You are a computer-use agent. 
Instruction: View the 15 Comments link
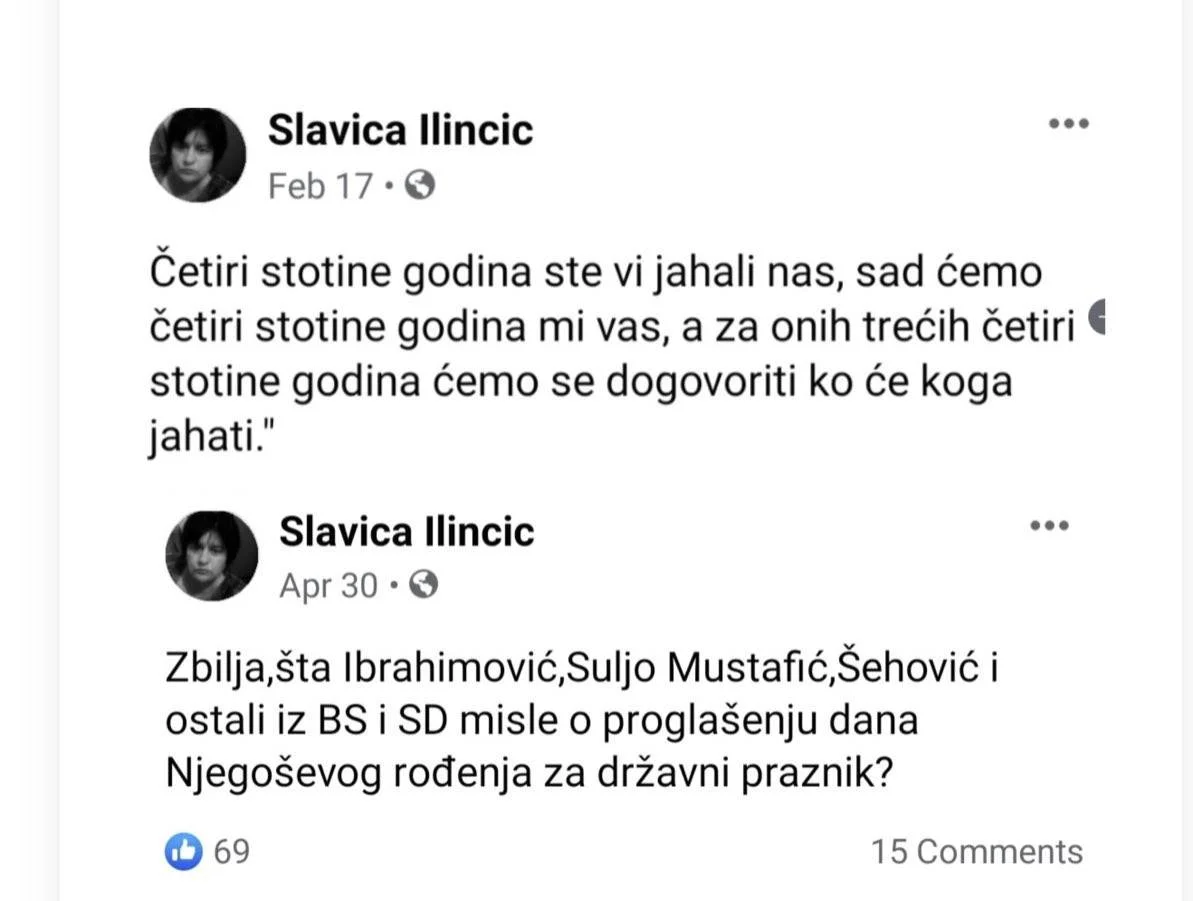(x=977, y=852)
